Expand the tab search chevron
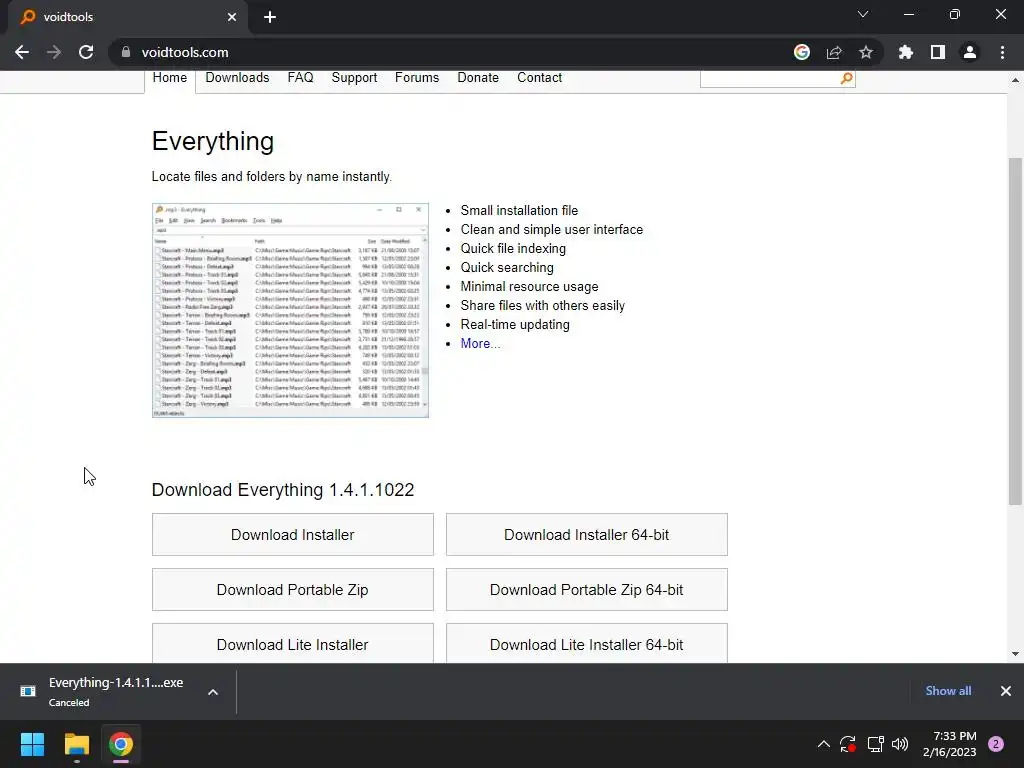This screenshot has width=1024, height=768. [x=863, y=14]
